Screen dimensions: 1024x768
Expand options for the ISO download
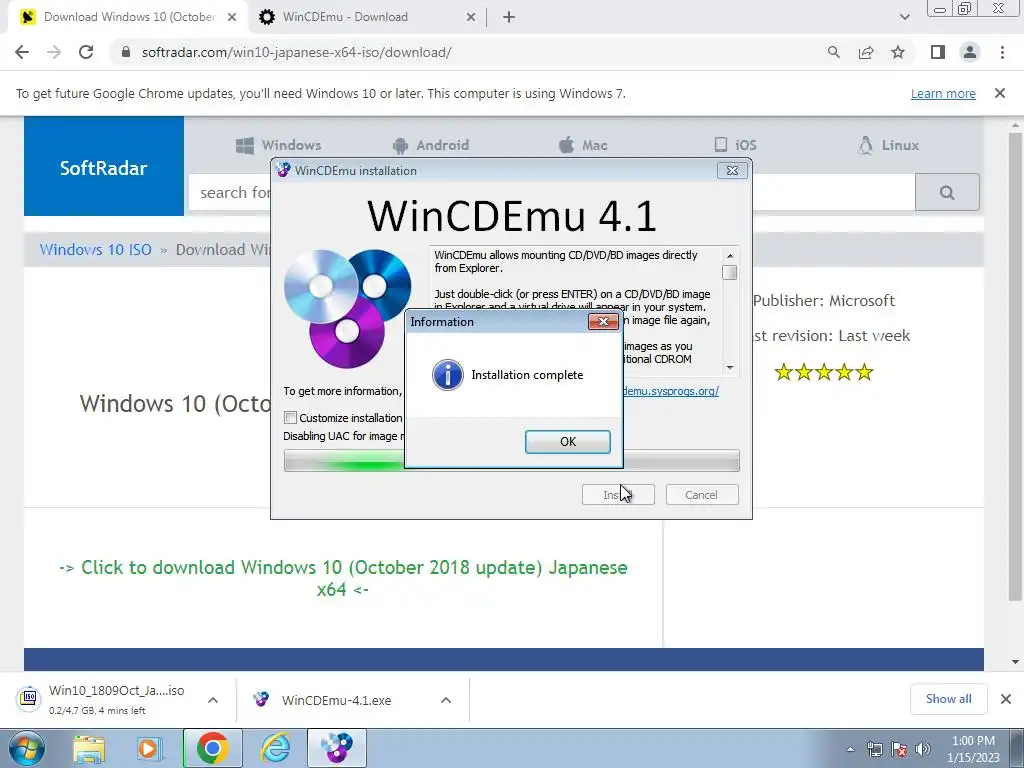click(x=213, y=700)
